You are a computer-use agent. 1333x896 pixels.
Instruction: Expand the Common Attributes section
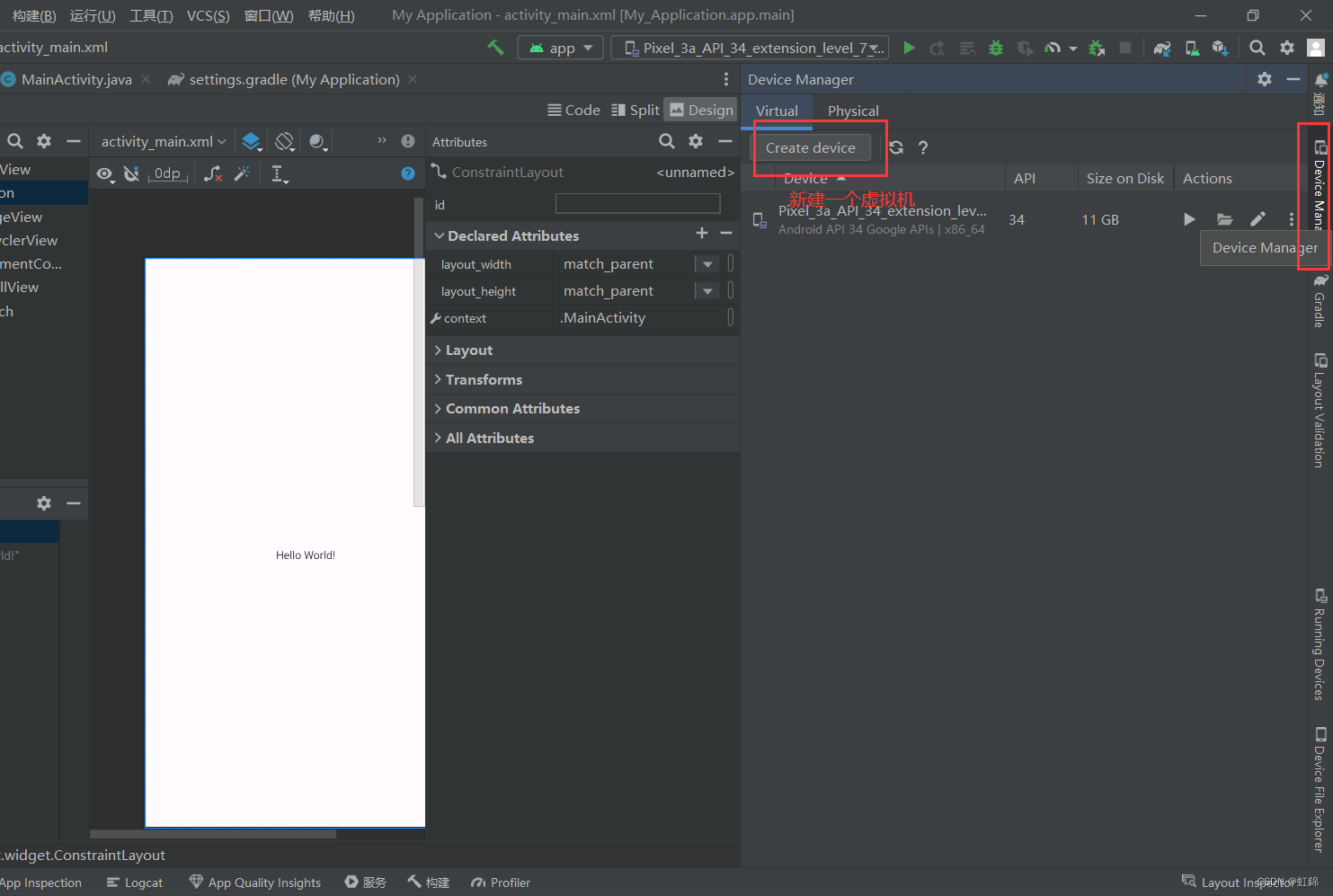coord(512,408)
